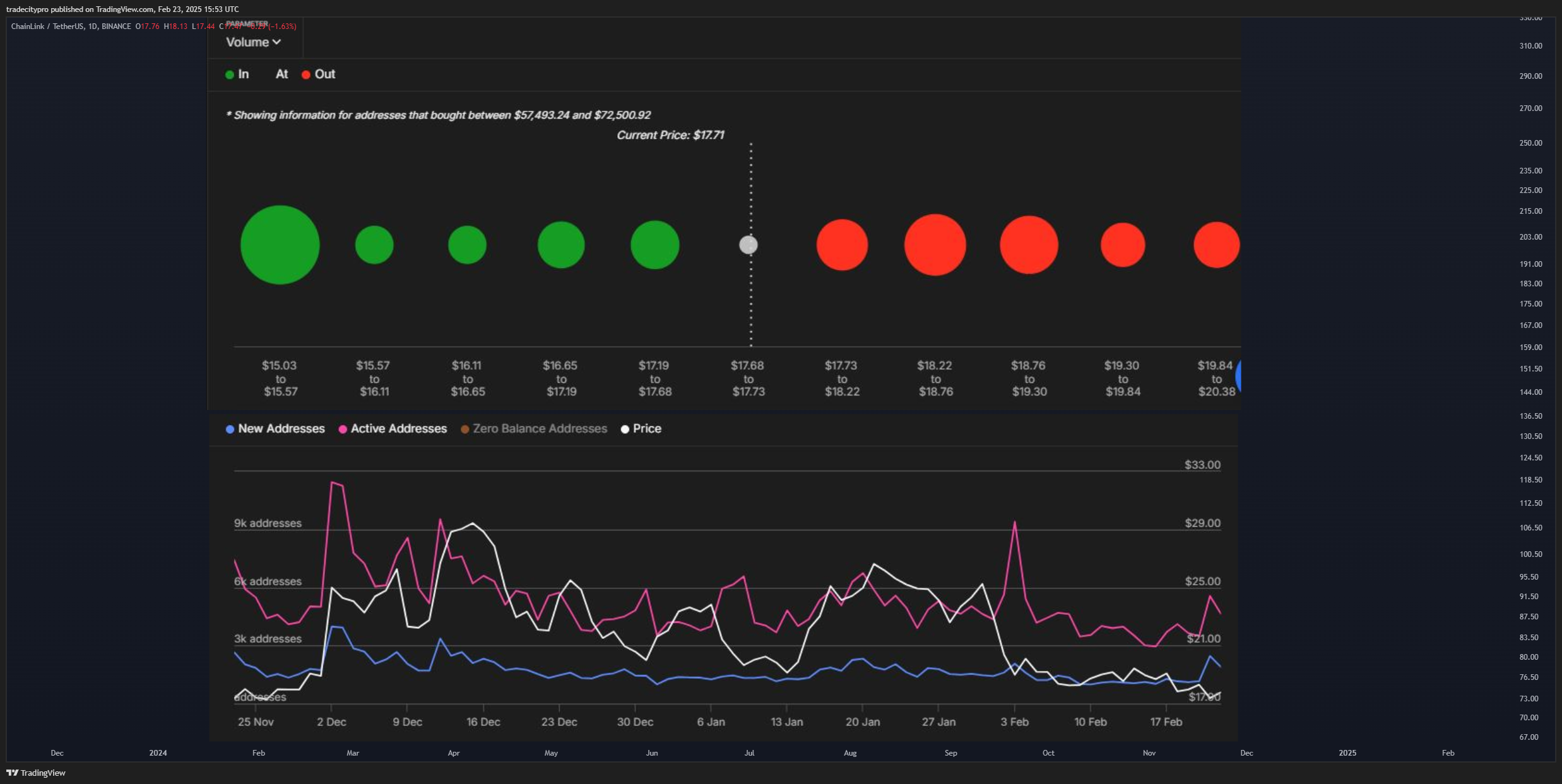Click the 2 Dec date on the addresses chart

(331, 722)
